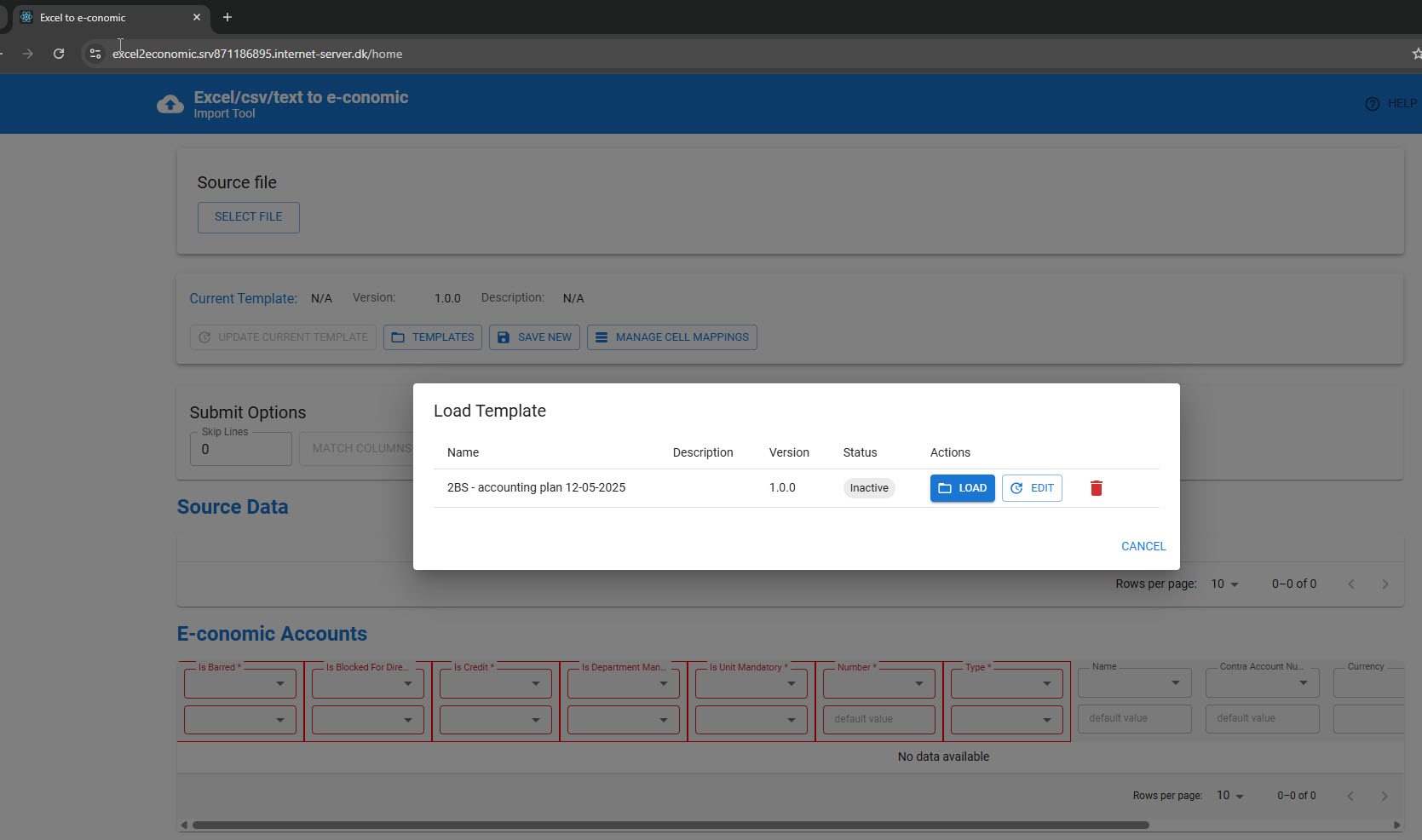The height and width of the screenshot is (840, 1422).
Task: Change Source Data rows per page
Action: pos(1224,584)
